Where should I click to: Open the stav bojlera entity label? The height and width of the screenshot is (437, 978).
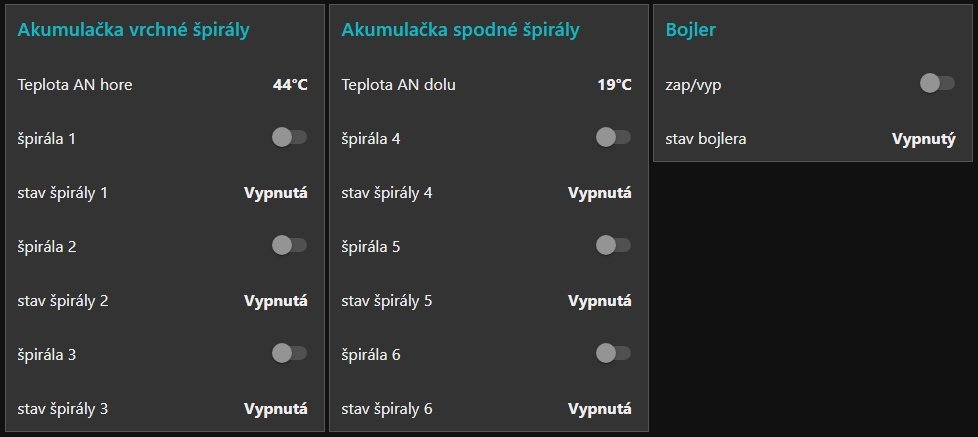pyautogui.click(x=706, y=138)
